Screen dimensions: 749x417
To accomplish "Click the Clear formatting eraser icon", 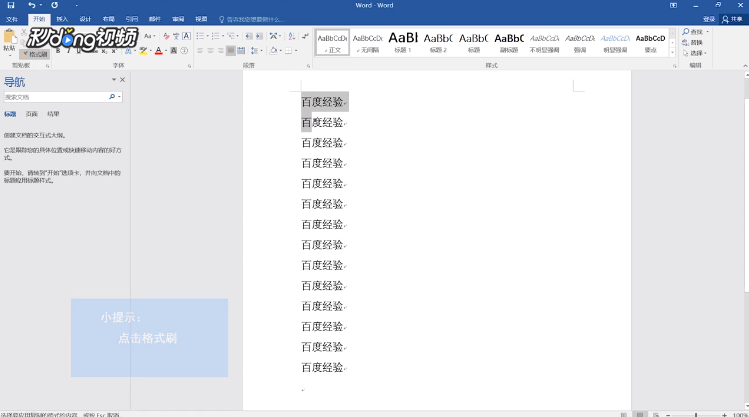I will coord(166,36).
